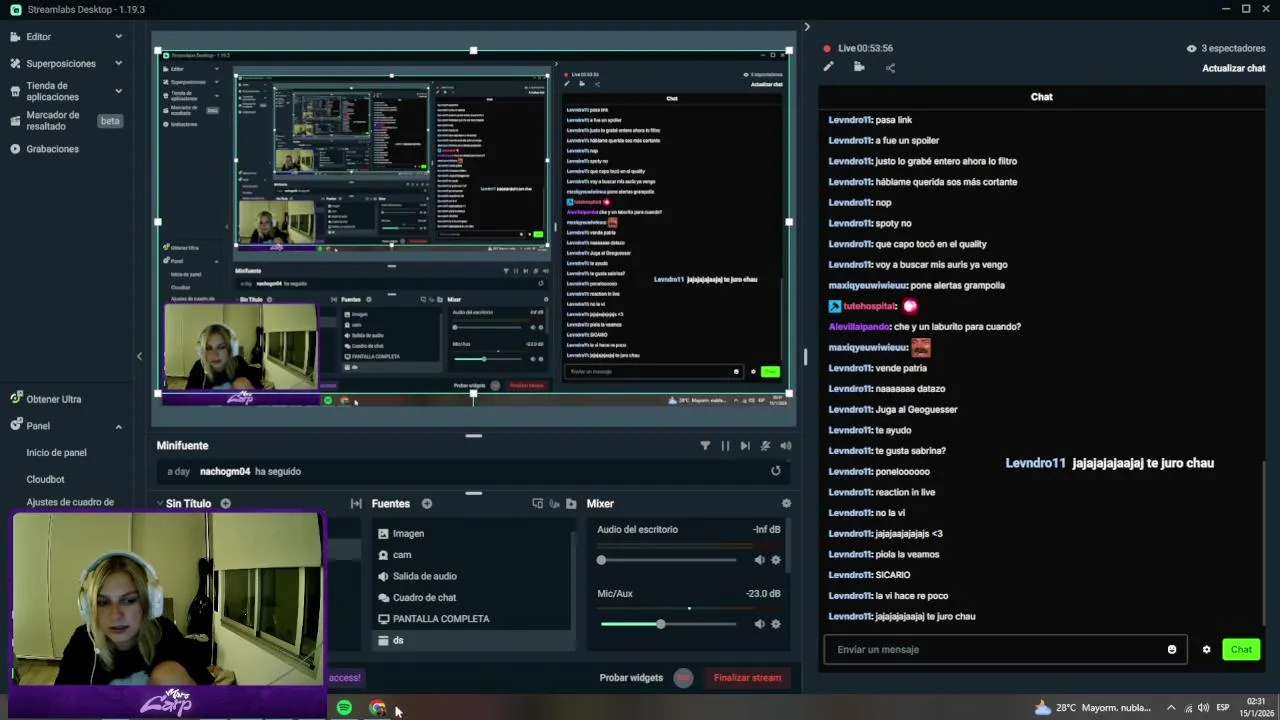
Task: Open the Ajustes de cuadro de entry
Action: (70, 502)
